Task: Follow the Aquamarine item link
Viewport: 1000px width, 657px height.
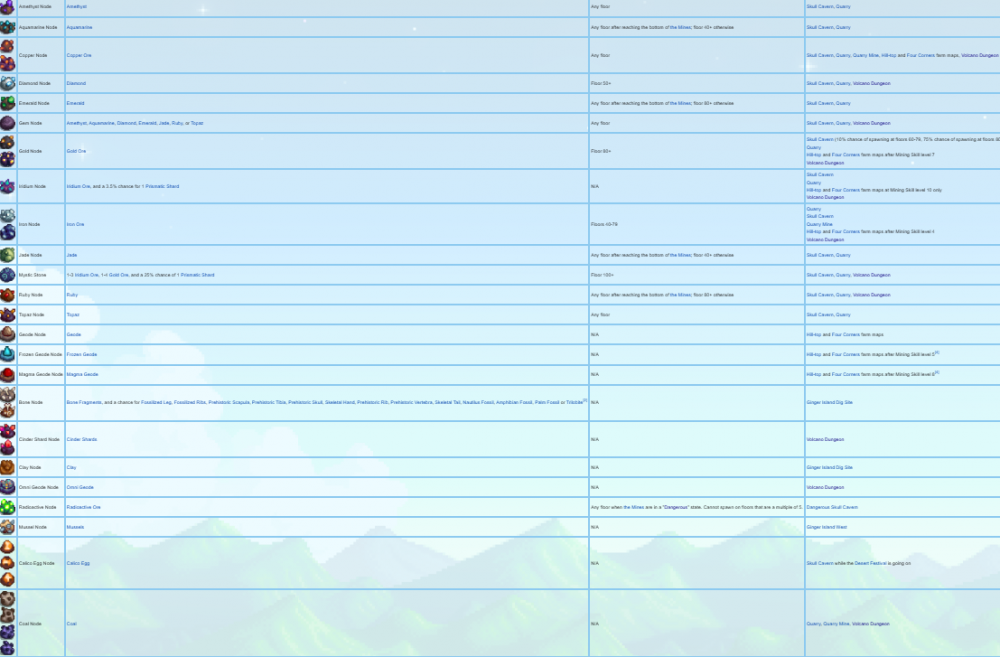Action: (78, 27)
